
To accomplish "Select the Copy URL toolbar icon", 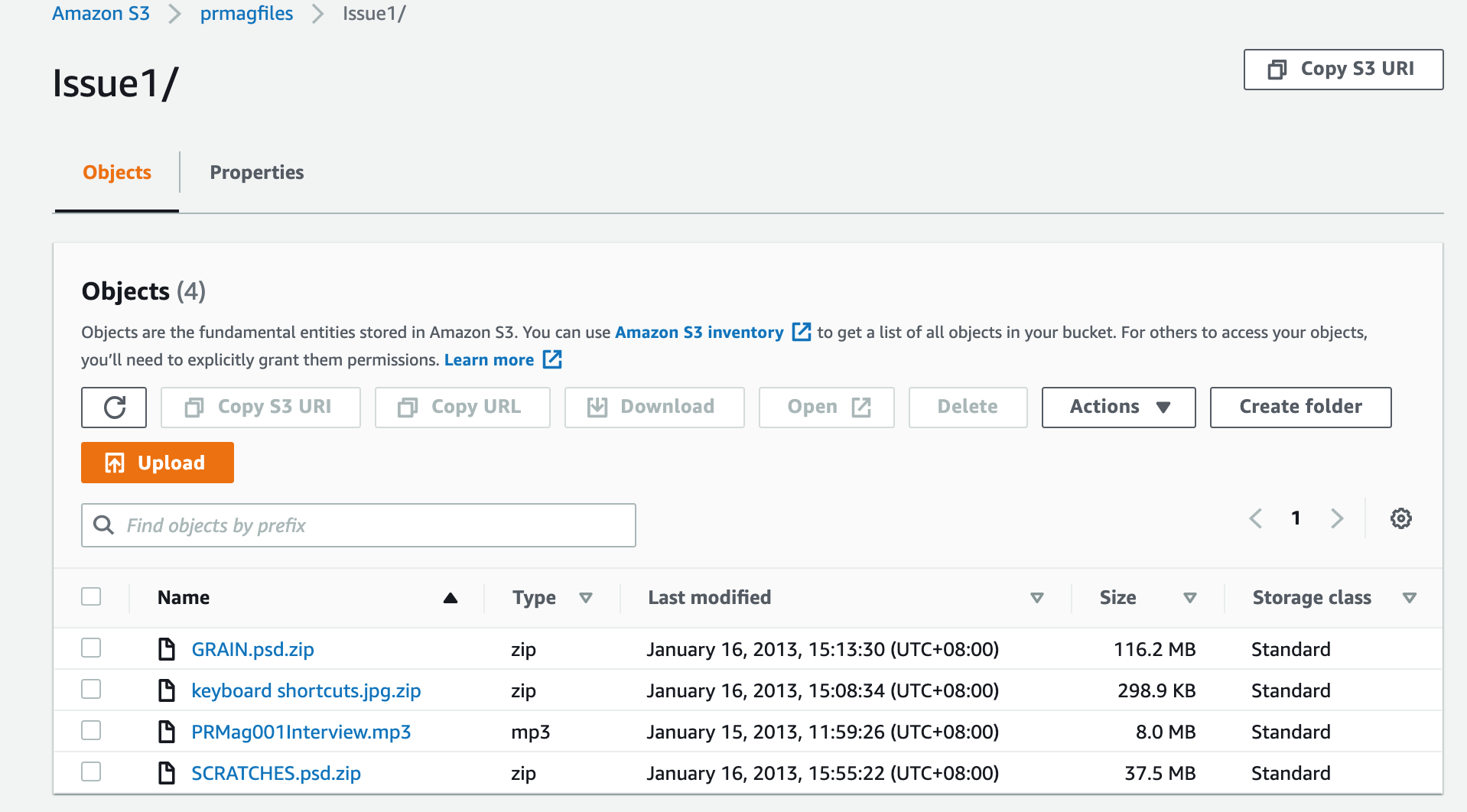I will (x=407, y=407).
